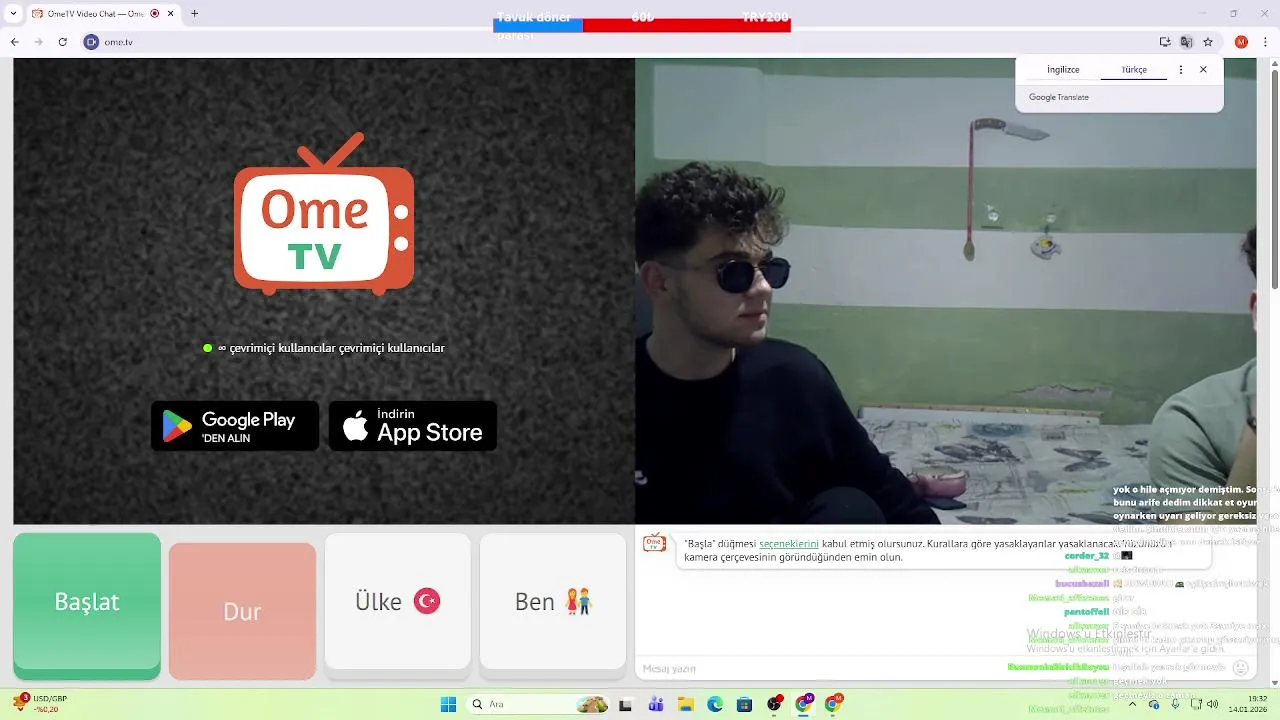Open Microsoft Store from the taskbar

744,704
